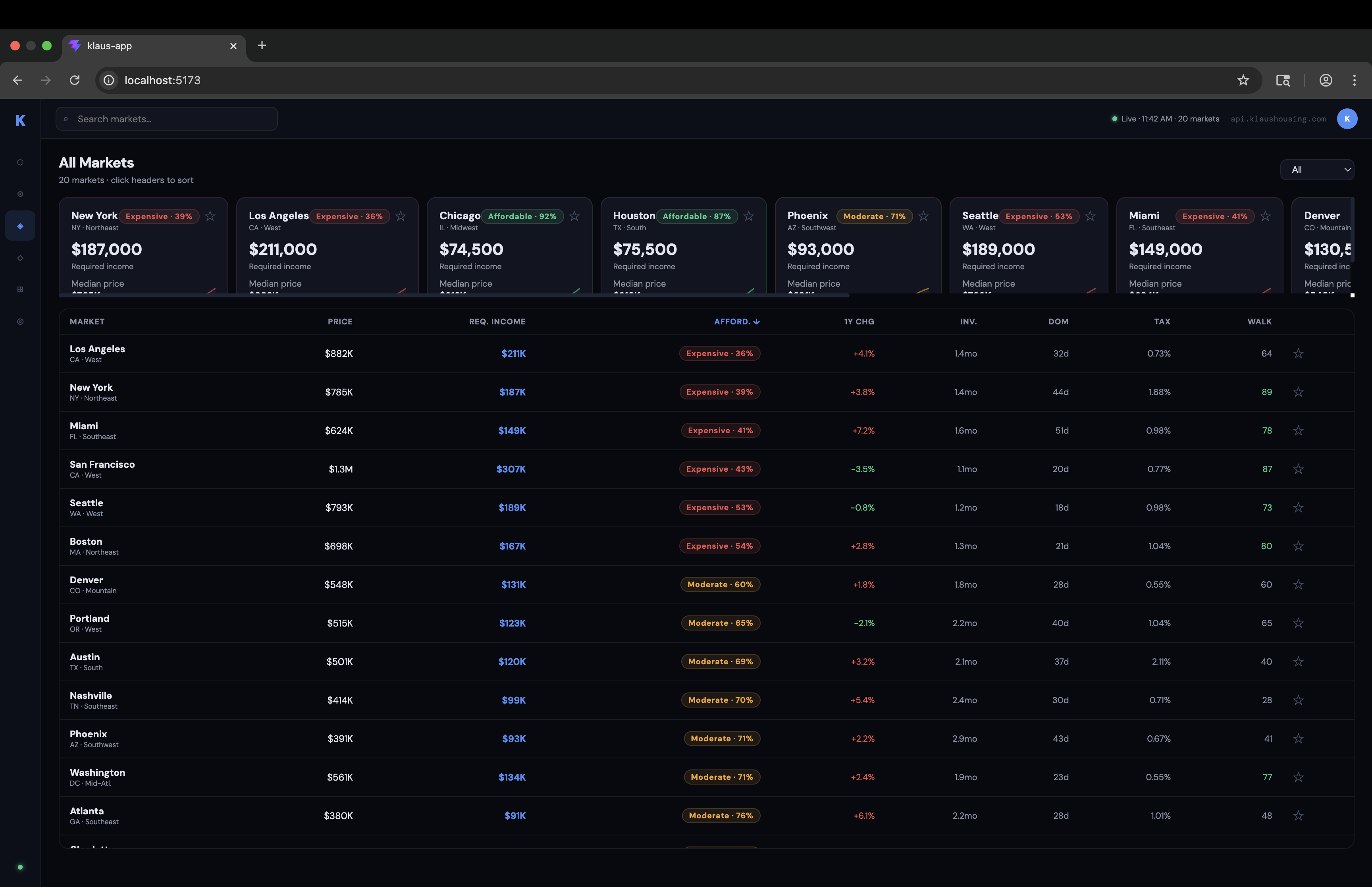
Task: Focus the Search markets input field
Action: [x=167, y=119]
